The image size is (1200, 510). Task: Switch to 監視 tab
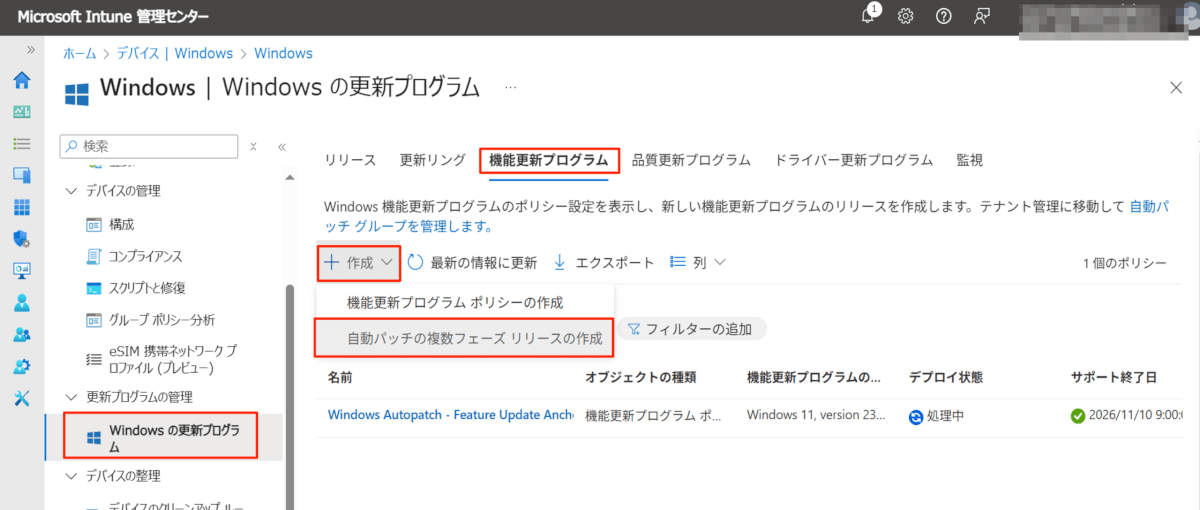tap(969, 160)
